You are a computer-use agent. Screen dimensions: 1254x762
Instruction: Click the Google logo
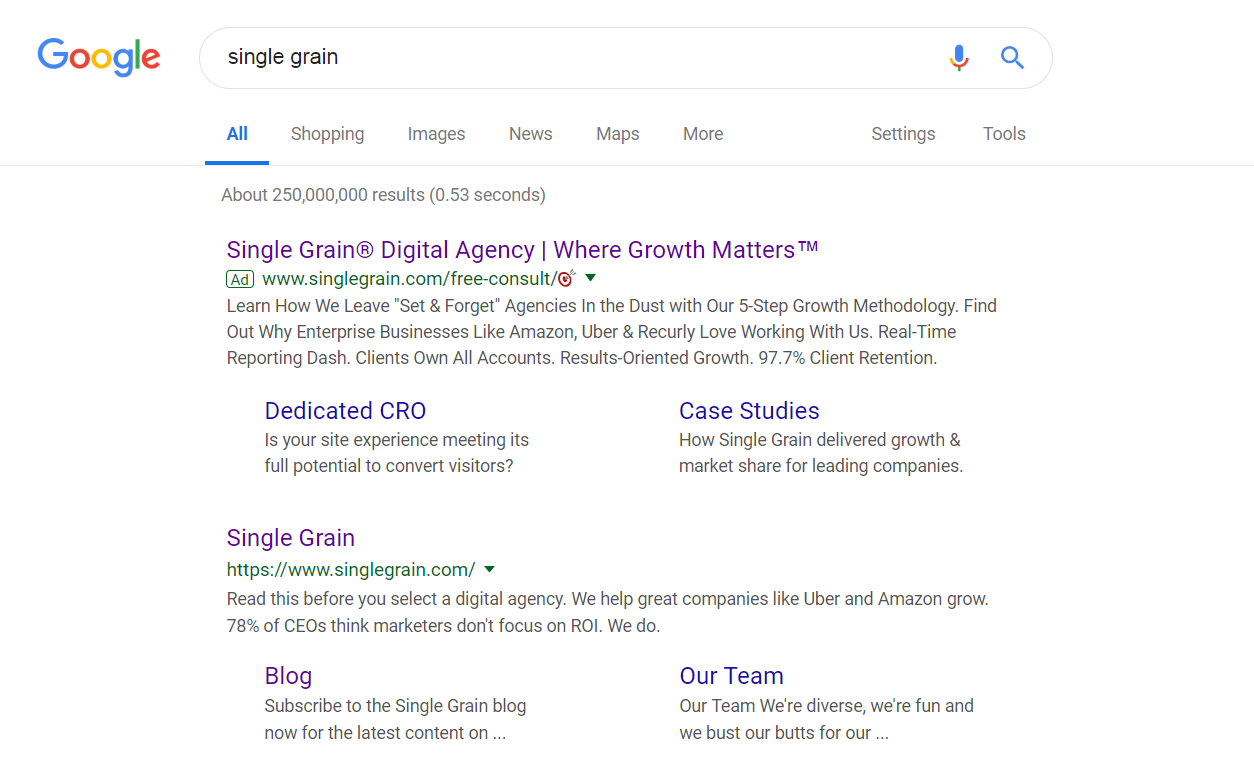pos(99,57)
